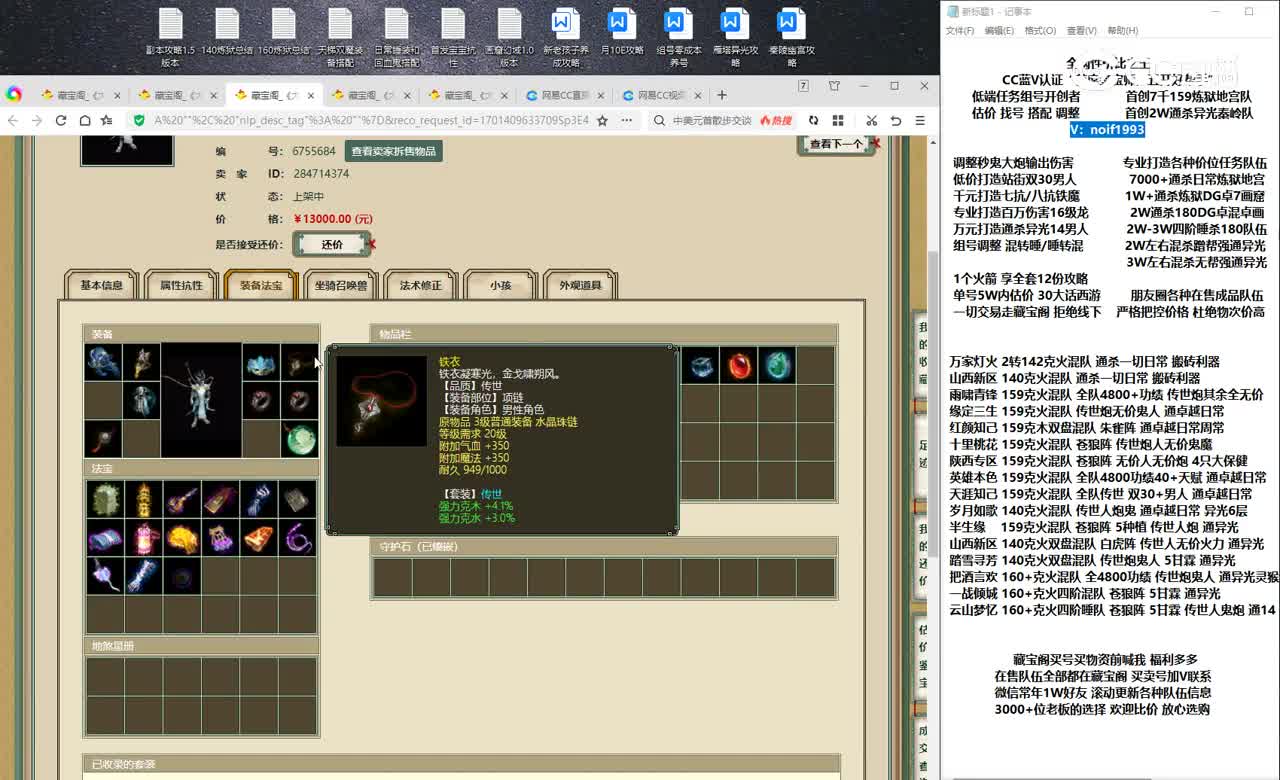Select the teal green gem inventory item

[x=778, y=365]
